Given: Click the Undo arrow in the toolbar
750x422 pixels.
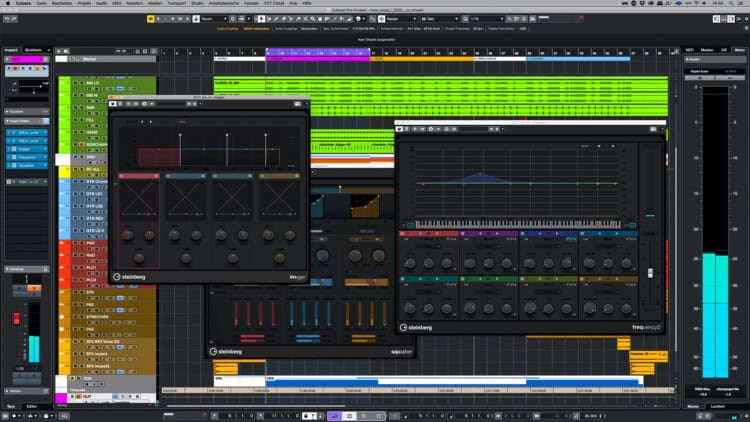Looking at the screenshot, I should pos(7,19).
